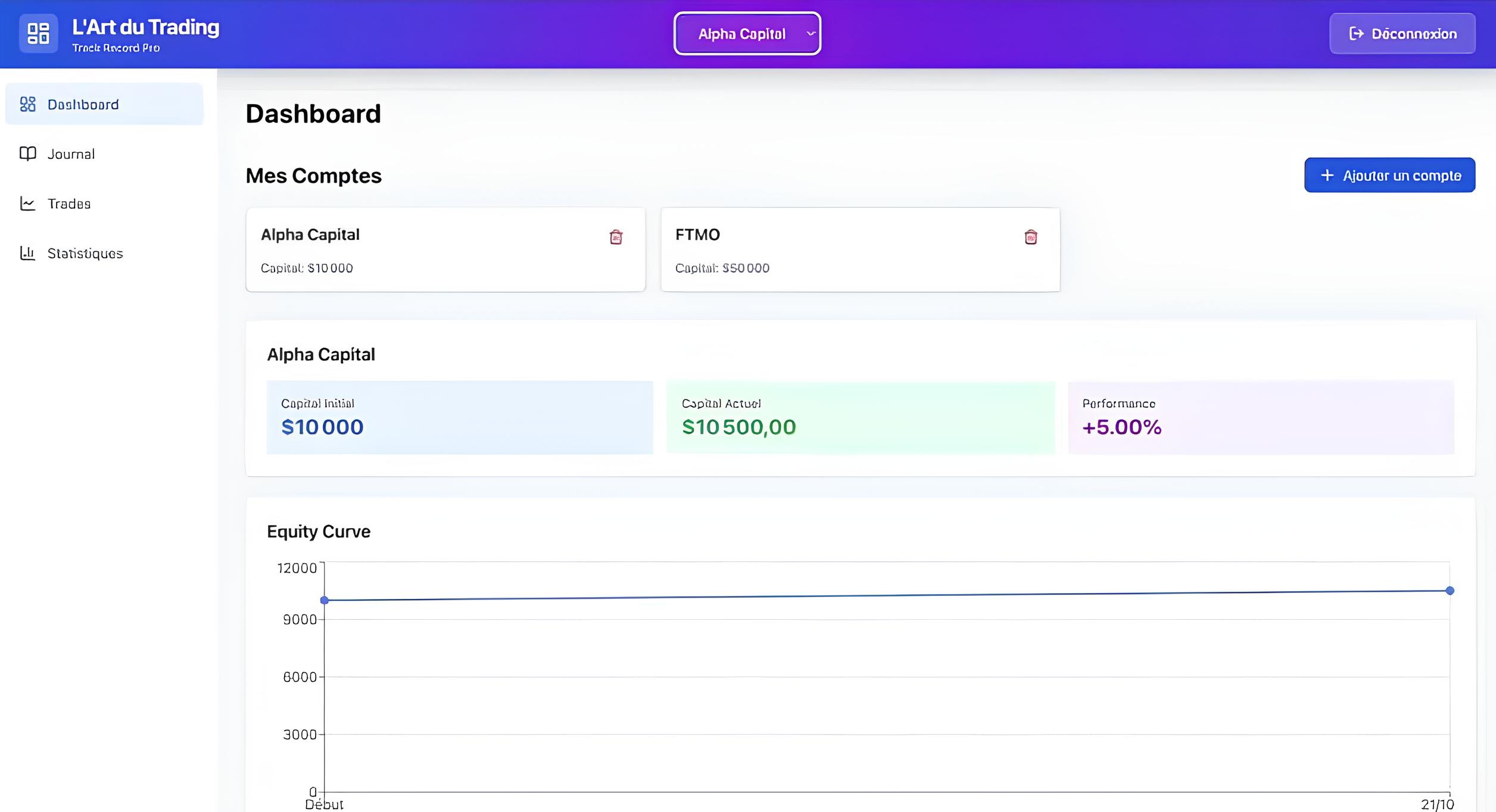1496x812 pixels.
Task: Go to the Statistiques page
Action: click(85, 254)
